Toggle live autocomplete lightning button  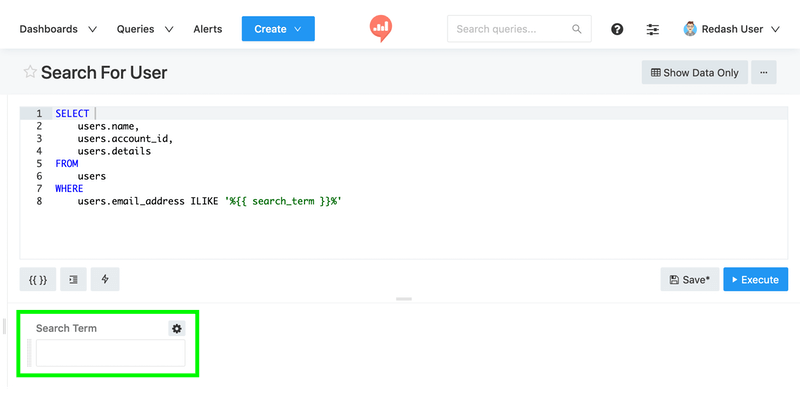(105, 280)
